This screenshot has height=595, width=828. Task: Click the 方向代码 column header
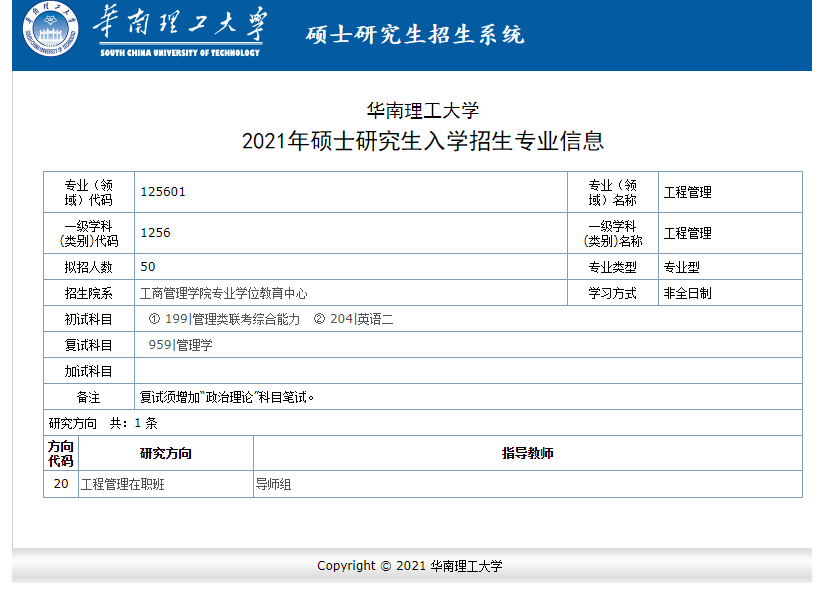(61, 454)
